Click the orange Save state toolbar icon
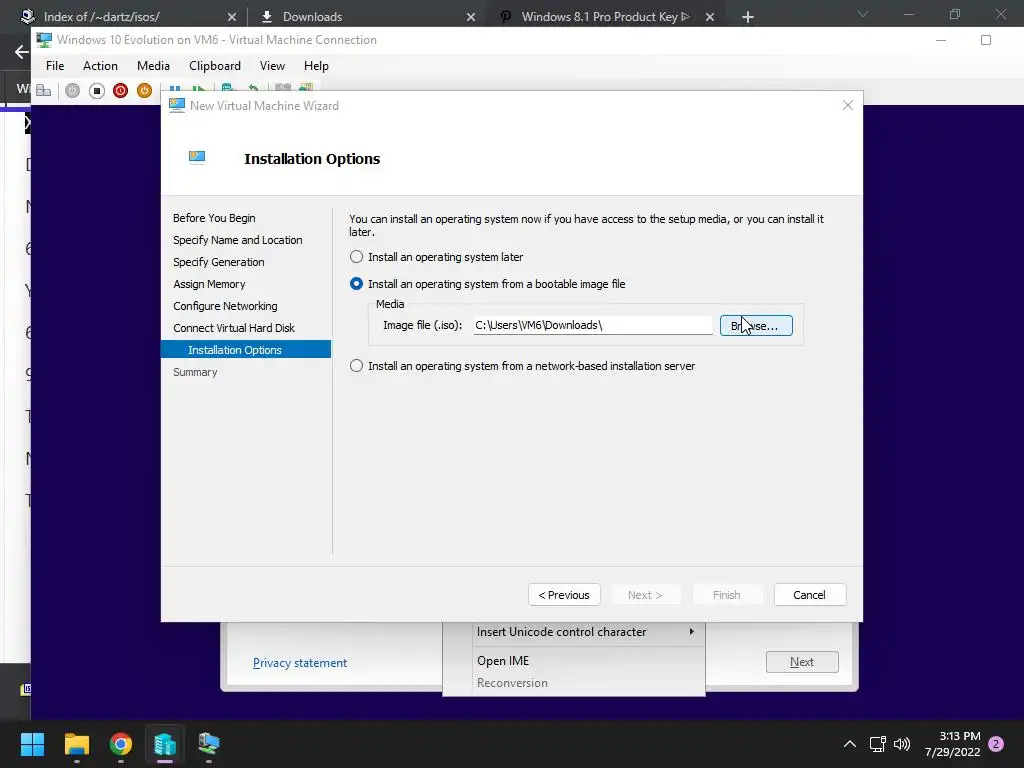 pos(144,91)
